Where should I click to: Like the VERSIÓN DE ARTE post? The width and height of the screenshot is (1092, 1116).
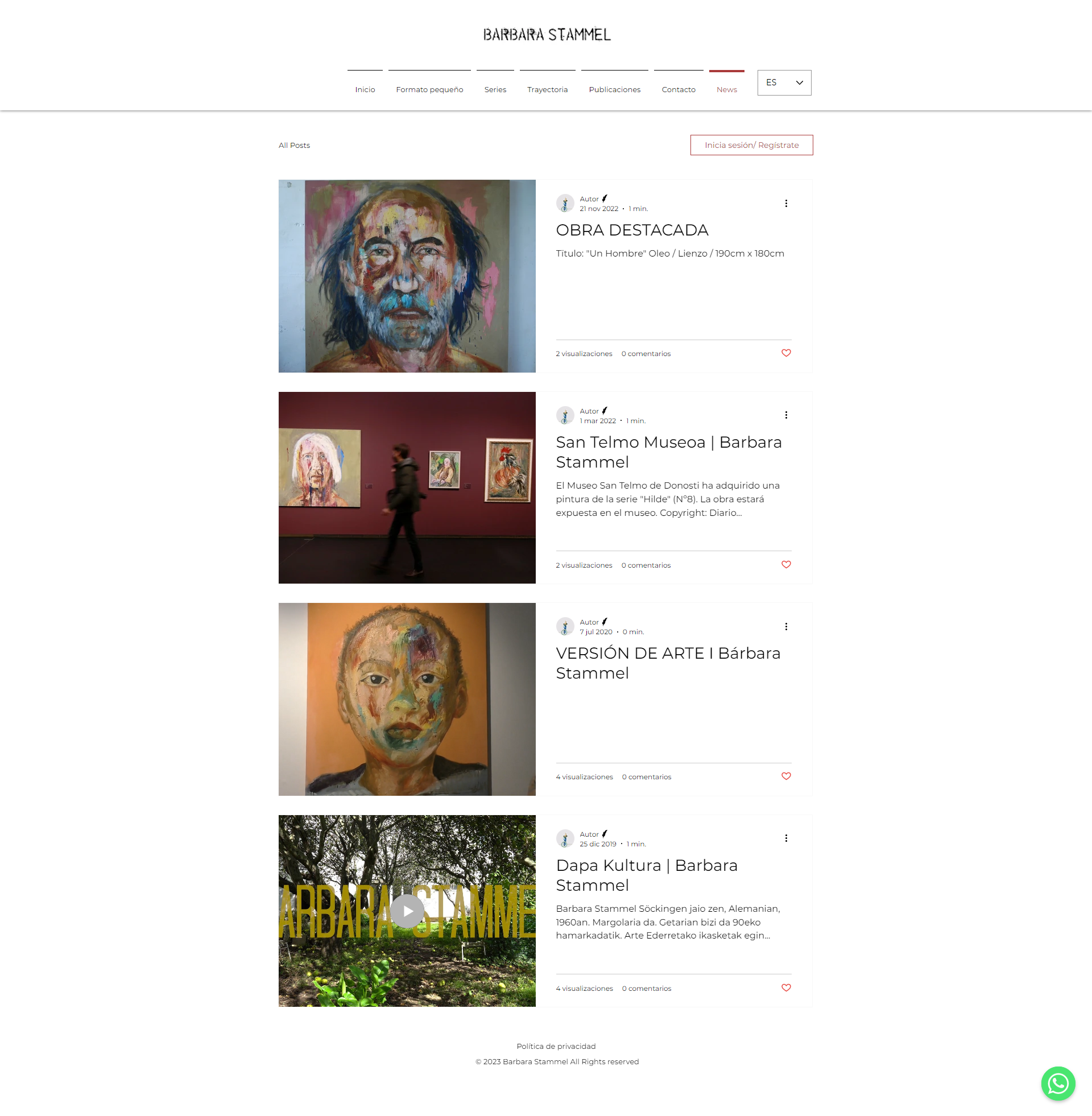tap(786, 776)
